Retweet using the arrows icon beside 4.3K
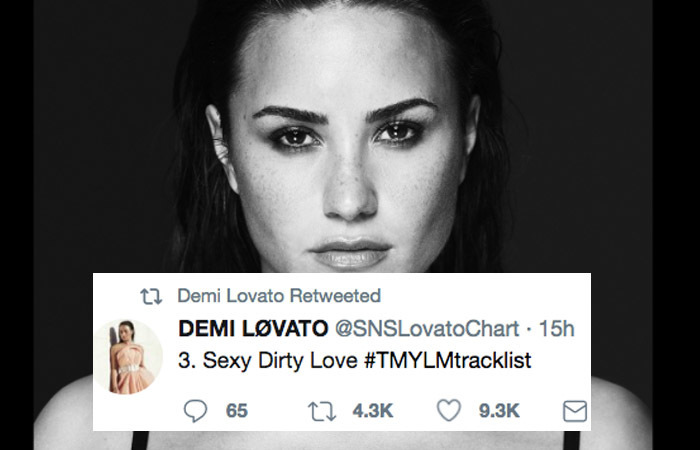This screenshot has height=450, width=700. [x=322, y=410]
